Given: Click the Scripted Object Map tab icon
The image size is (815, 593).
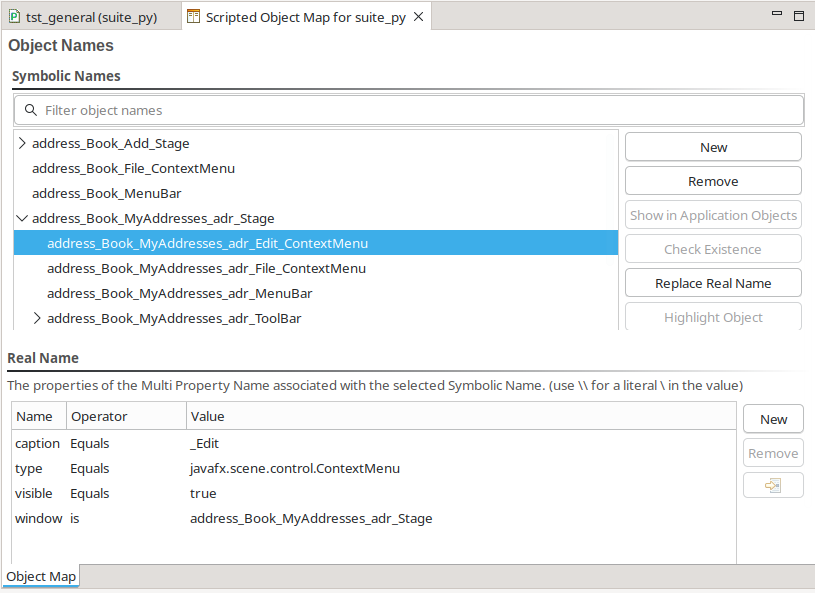Looking at the screenshot, I should point(194,17).
